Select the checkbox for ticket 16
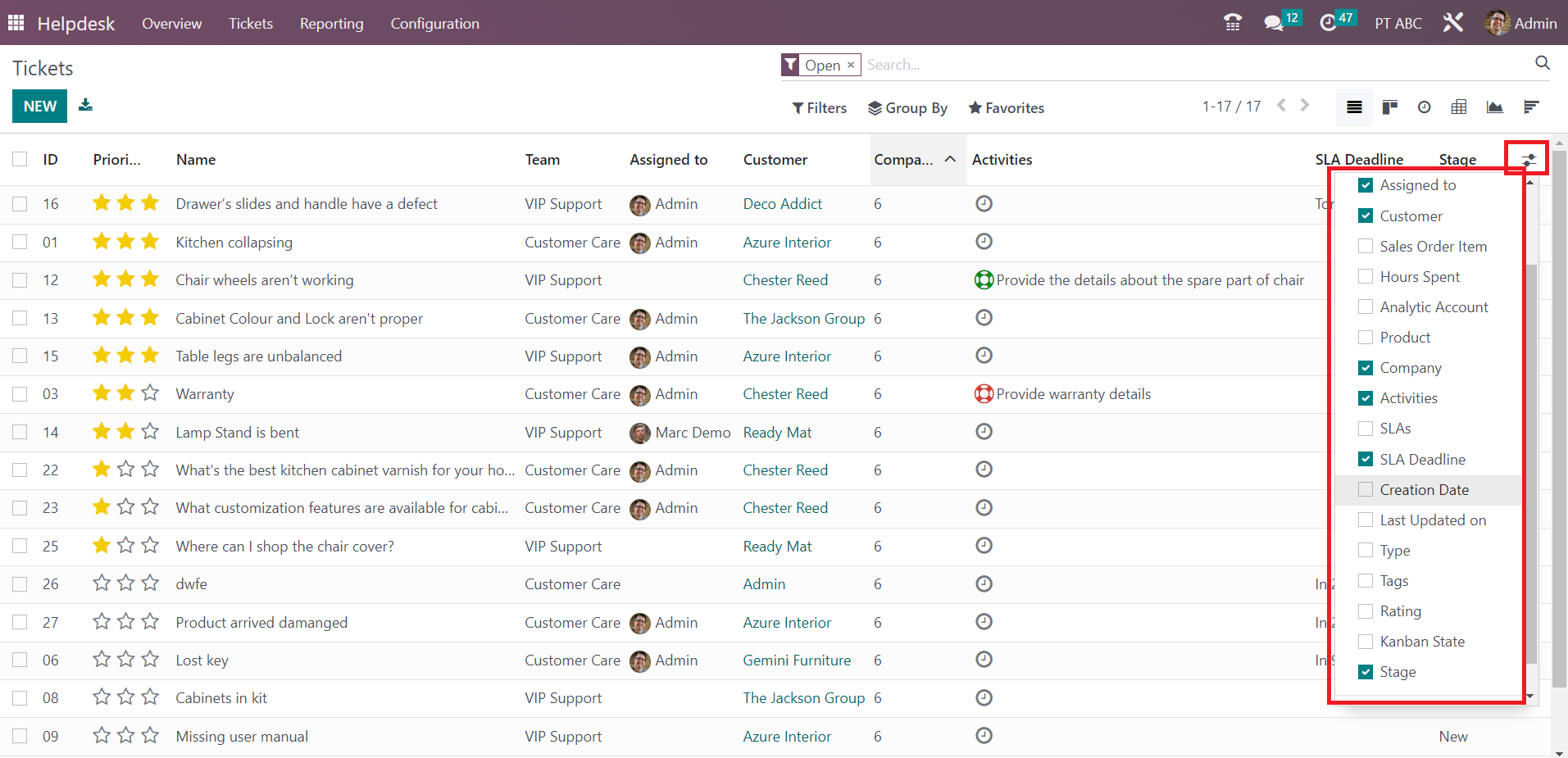This screenshot has width=1568, height=758. click(20, 204)
